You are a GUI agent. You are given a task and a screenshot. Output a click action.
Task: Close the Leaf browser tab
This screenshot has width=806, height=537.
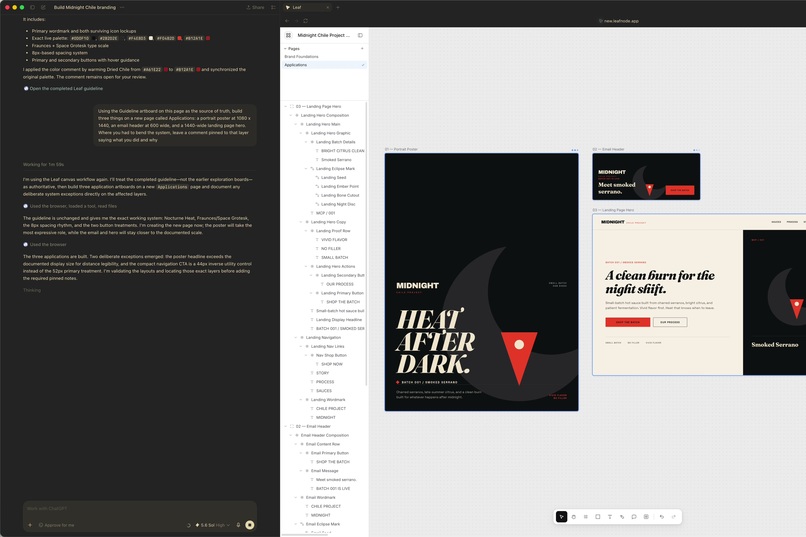[327, 7]
